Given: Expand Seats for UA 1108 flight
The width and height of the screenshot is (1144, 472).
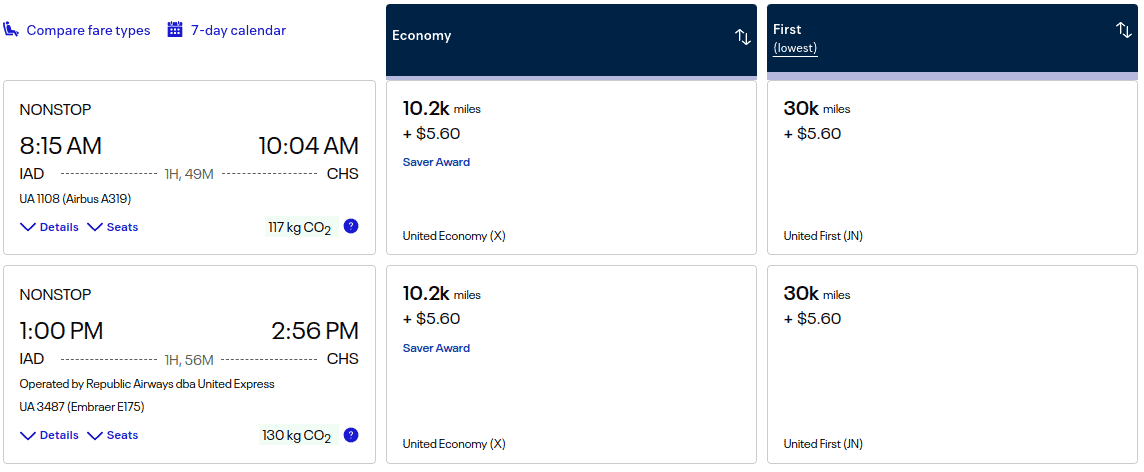Looking at the screenshot, I should (x=113, y=227).
